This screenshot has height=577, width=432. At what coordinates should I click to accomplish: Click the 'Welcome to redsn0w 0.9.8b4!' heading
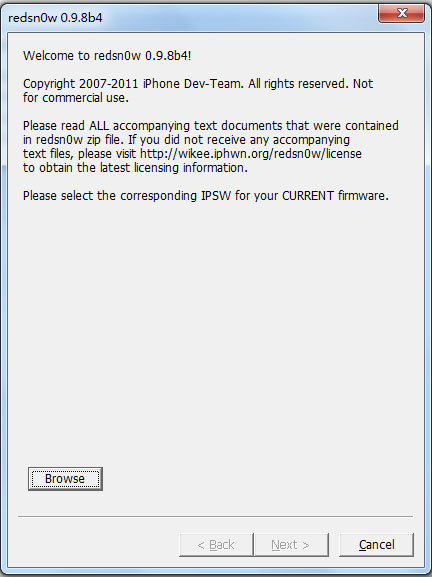pyautogui.click(x=107, y=56)
